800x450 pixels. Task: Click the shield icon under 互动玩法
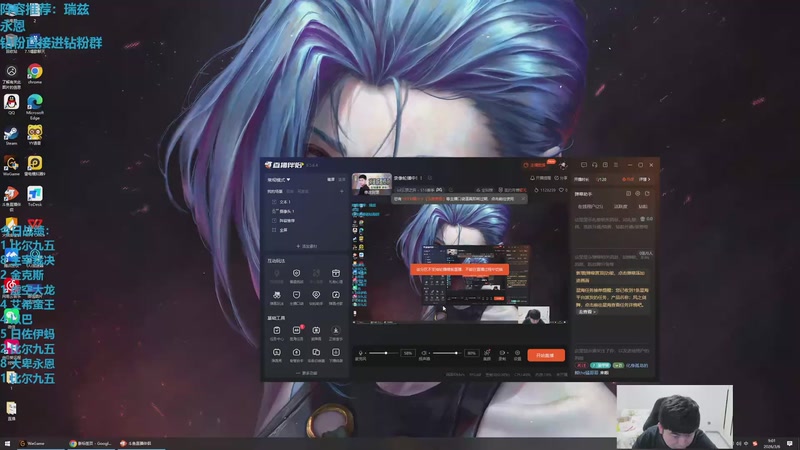[296, 274]
